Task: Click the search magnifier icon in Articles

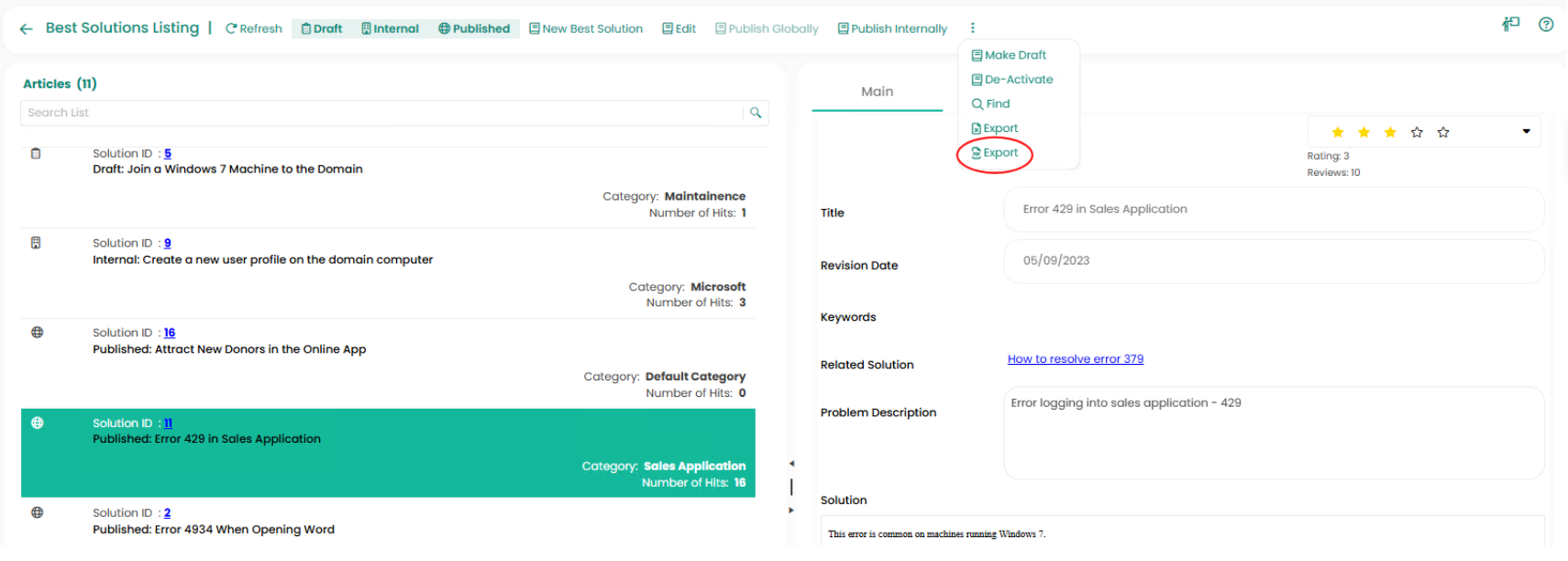Action: [756, 113]
